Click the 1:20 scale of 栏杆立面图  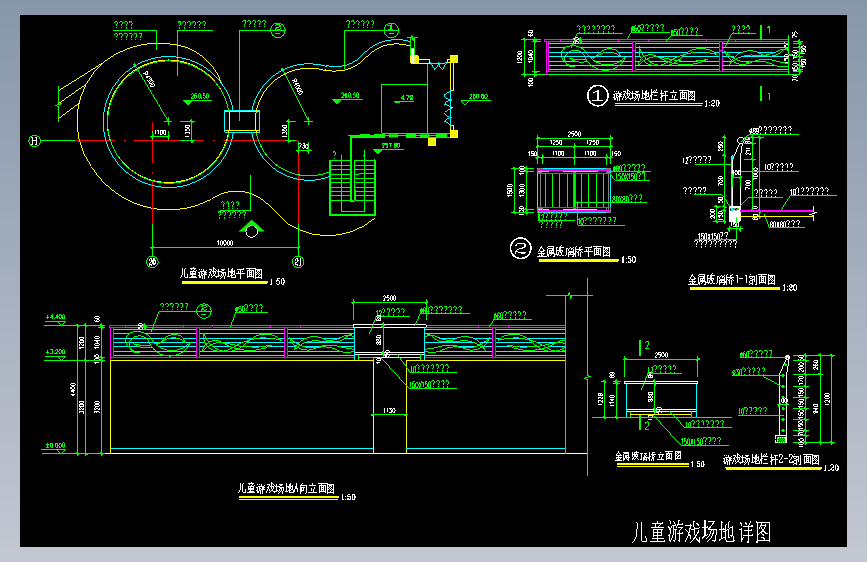(712, 103)
